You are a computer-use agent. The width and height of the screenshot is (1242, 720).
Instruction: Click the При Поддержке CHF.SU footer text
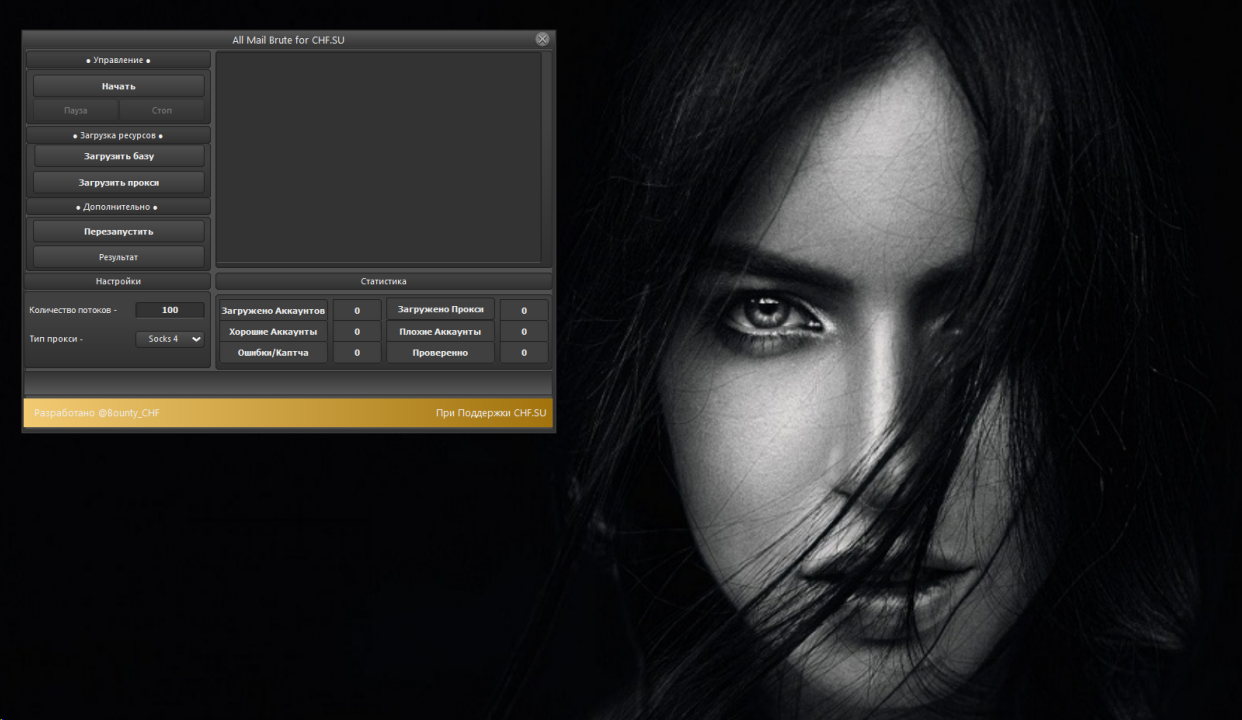click(491, 413)
